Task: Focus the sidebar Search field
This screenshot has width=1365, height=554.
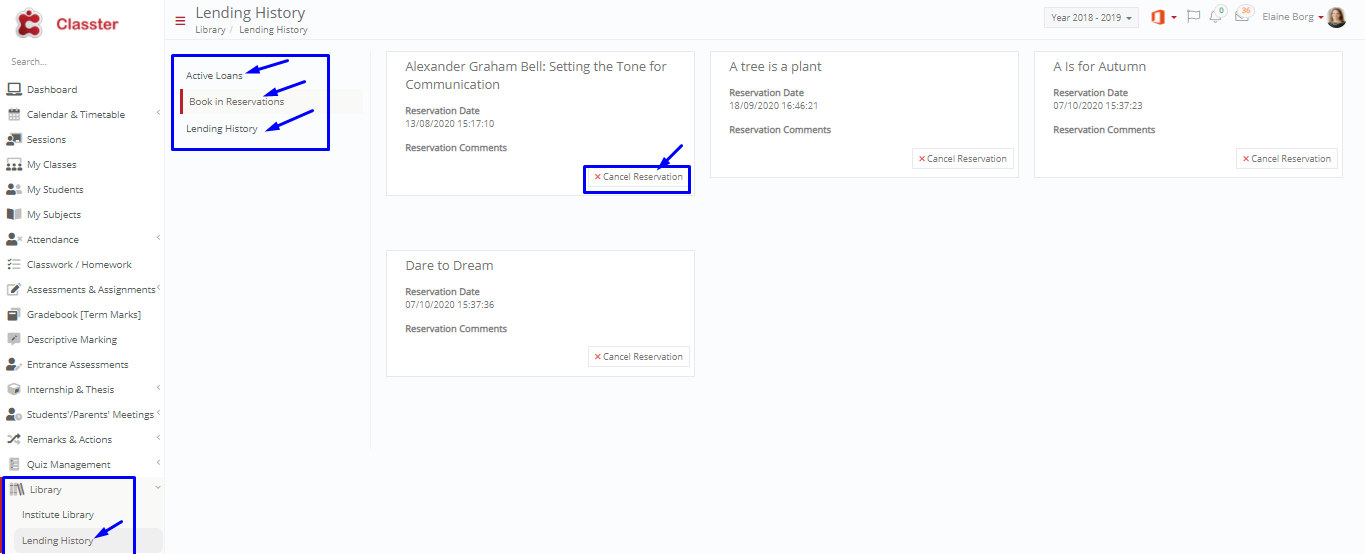Action: [82, 62]
